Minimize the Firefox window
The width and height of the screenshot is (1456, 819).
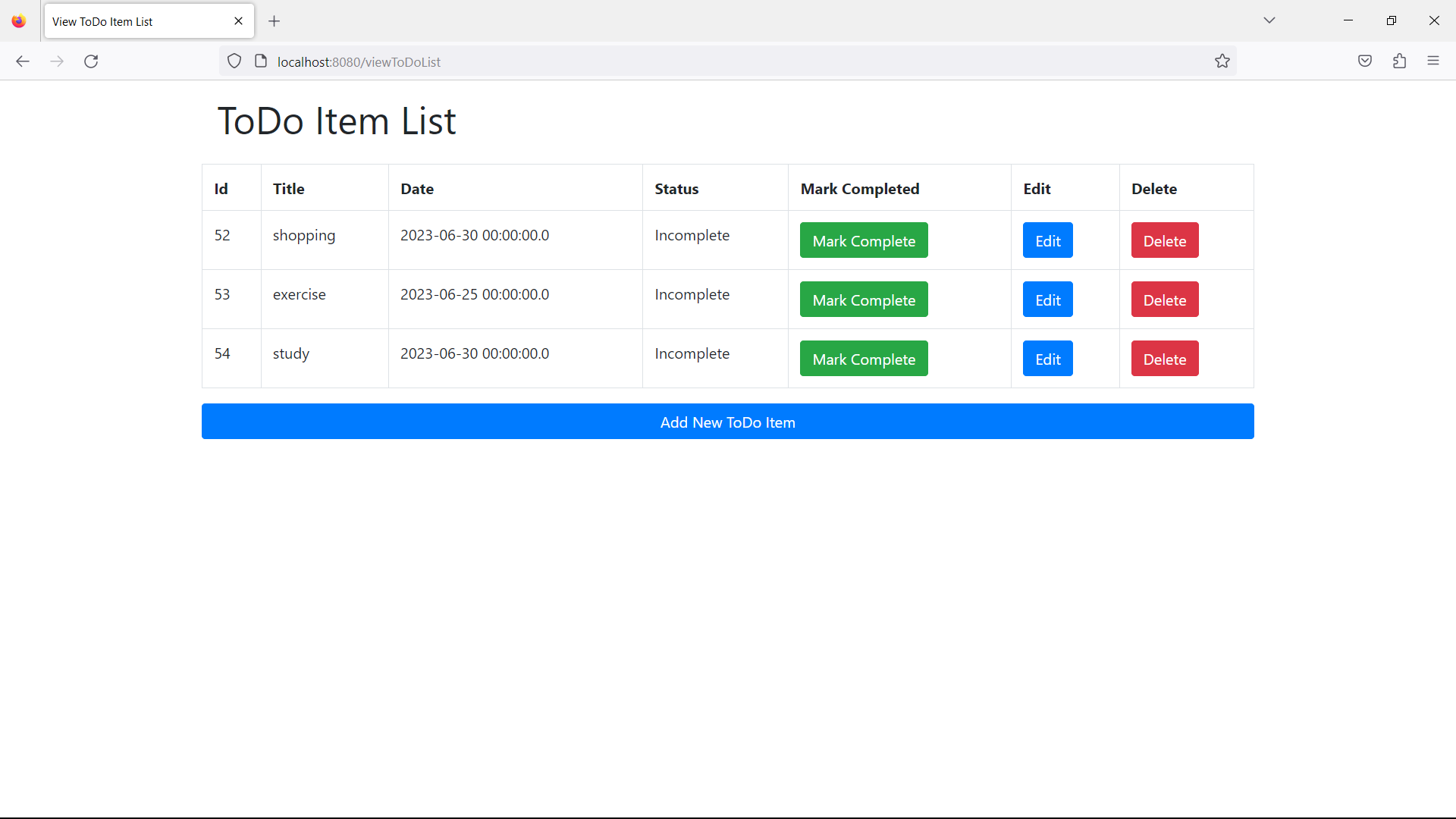point(1348,20)
